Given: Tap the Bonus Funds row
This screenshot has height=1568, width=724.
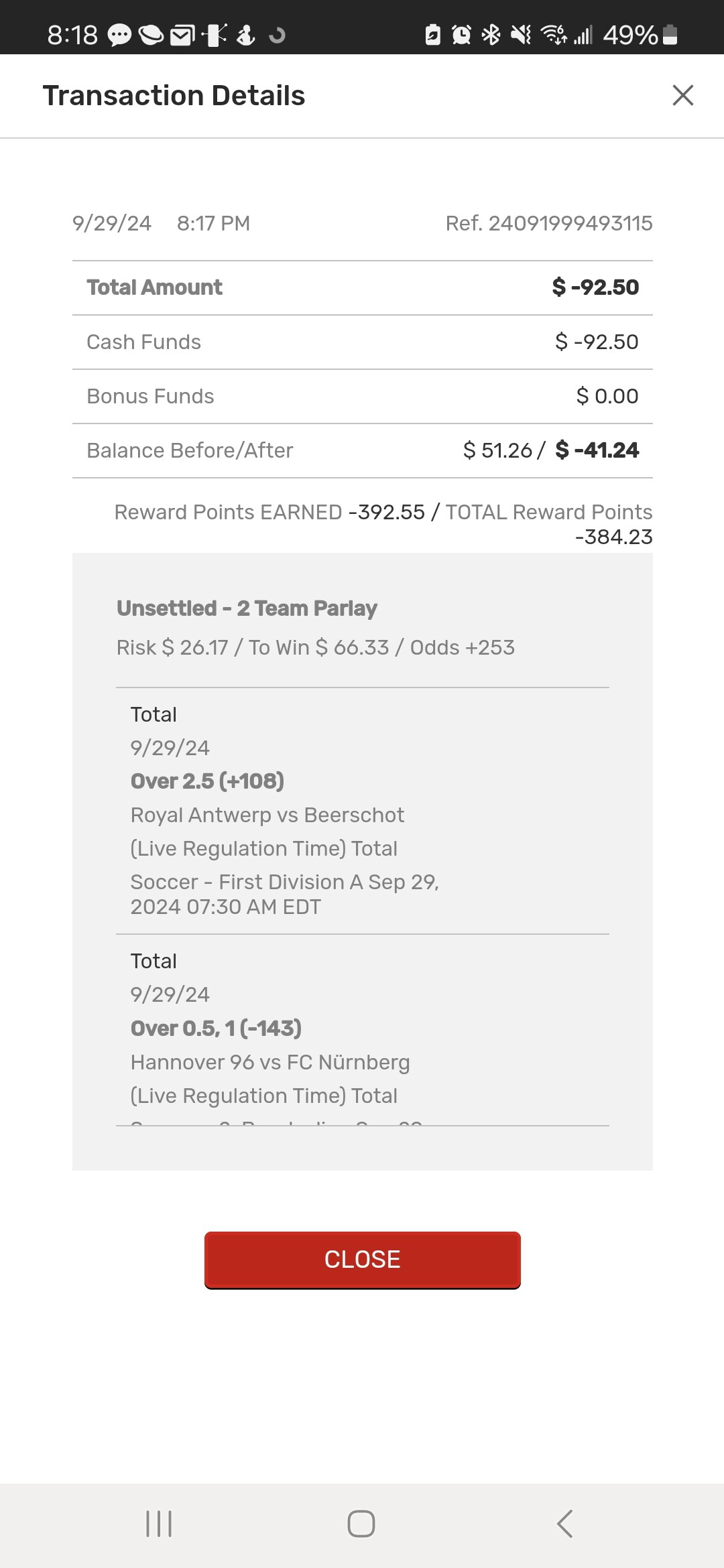Looking at the screenshot, I should (362, 396).
